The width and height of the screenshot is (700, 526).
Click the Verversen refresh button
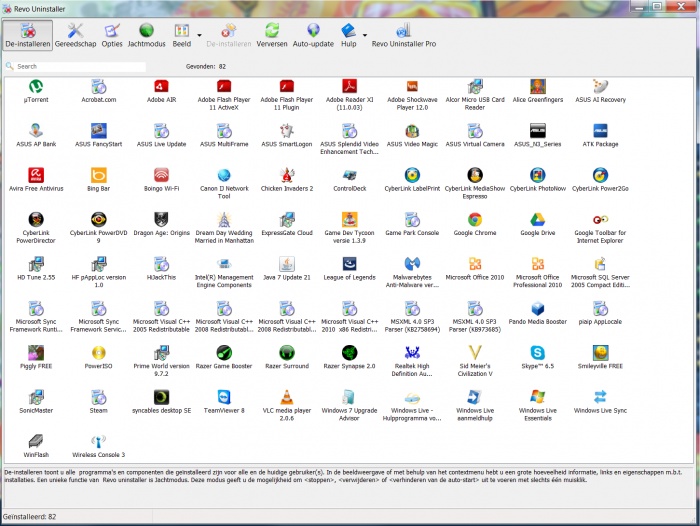tap(272, 35)
